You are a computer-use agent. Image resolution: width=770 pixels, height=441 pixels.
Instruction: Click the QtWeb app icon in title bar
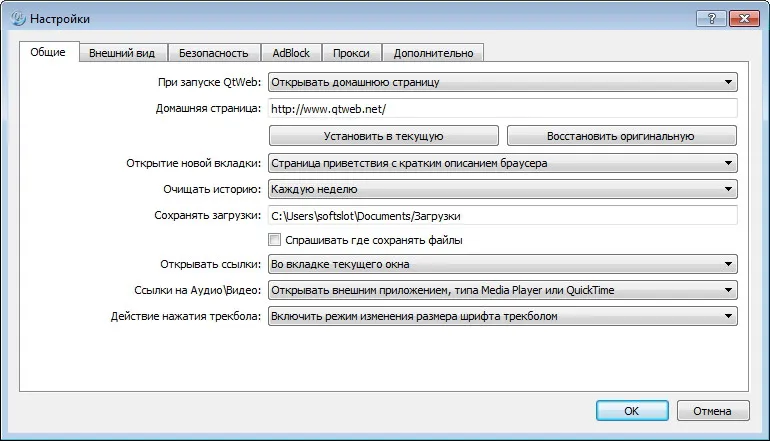tap(18, 19)
